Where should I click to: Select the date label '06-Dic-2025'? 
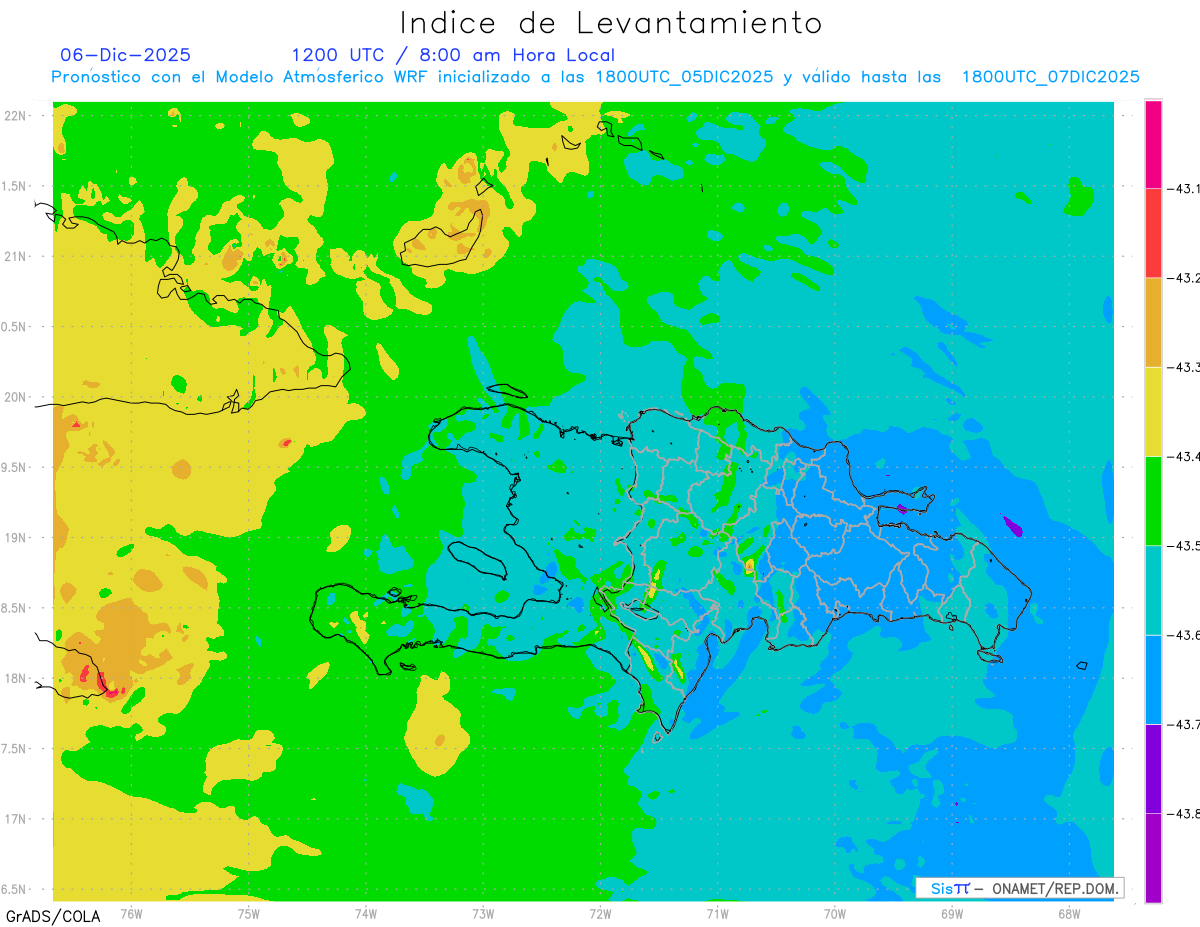coord(125,55)
